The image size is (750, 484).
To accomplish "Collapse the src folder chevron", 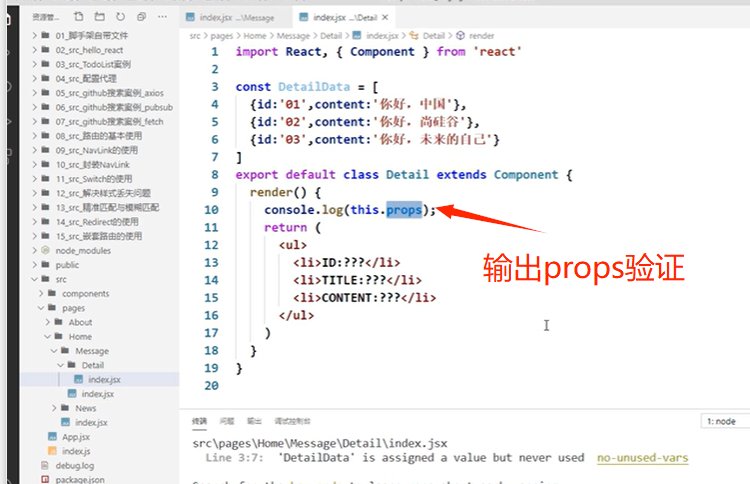I will 34,279.
